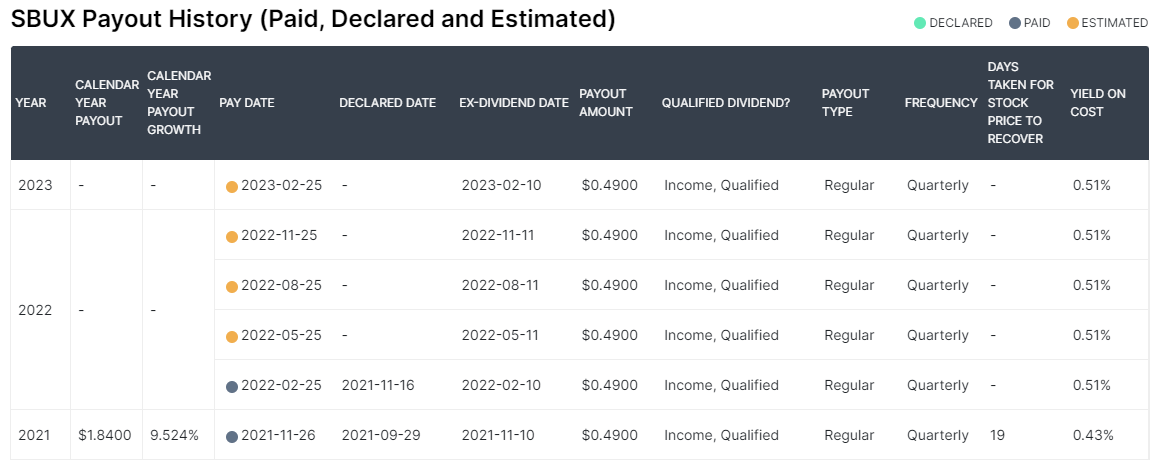This screenshot has width=1161, height=473.
Task: Click the 2021 year cell
Action: click(x=34, y=436)
